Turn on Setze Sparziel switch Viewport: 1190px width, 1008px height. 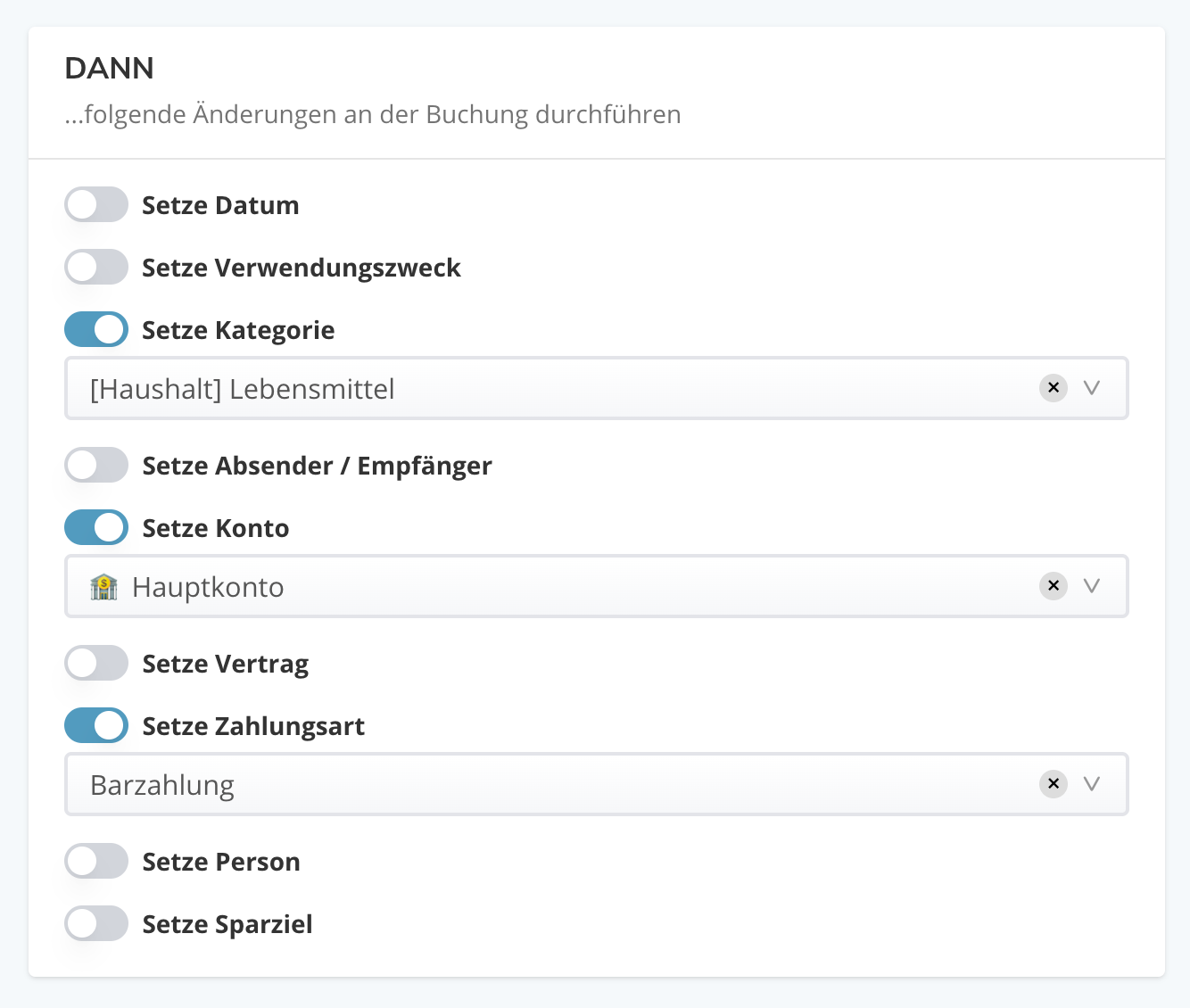pos(96,924)
